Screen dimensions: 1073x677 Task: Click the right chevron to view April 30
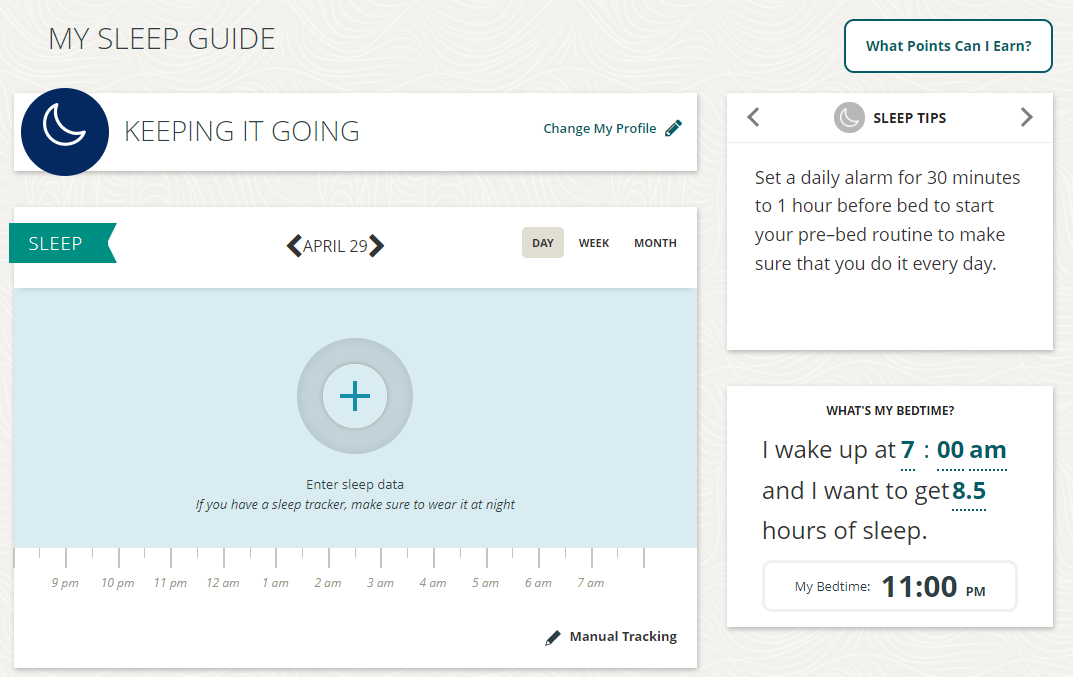click(x=375, y=245)
